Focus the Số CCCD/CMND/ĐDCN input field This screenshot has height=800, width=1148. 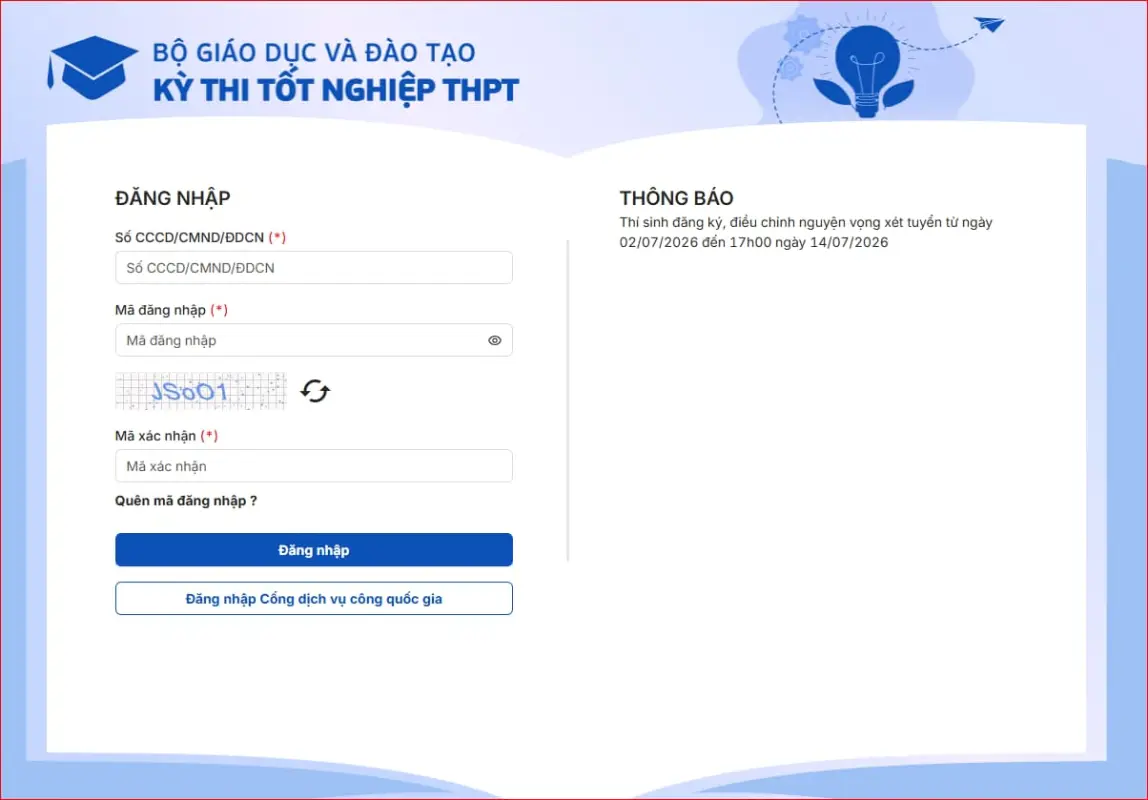tap(313, 268)
